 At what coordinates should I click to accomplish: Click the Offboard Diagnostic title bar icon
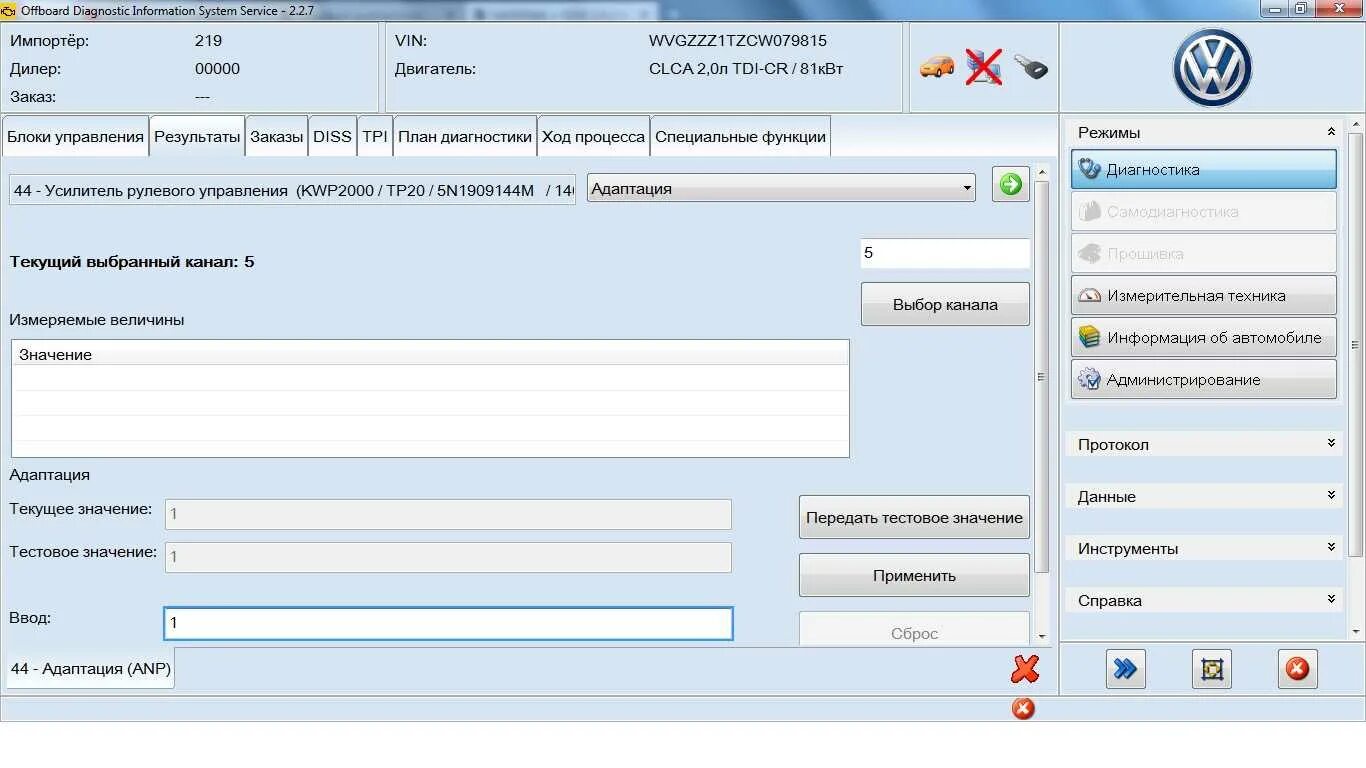point(9,10)
